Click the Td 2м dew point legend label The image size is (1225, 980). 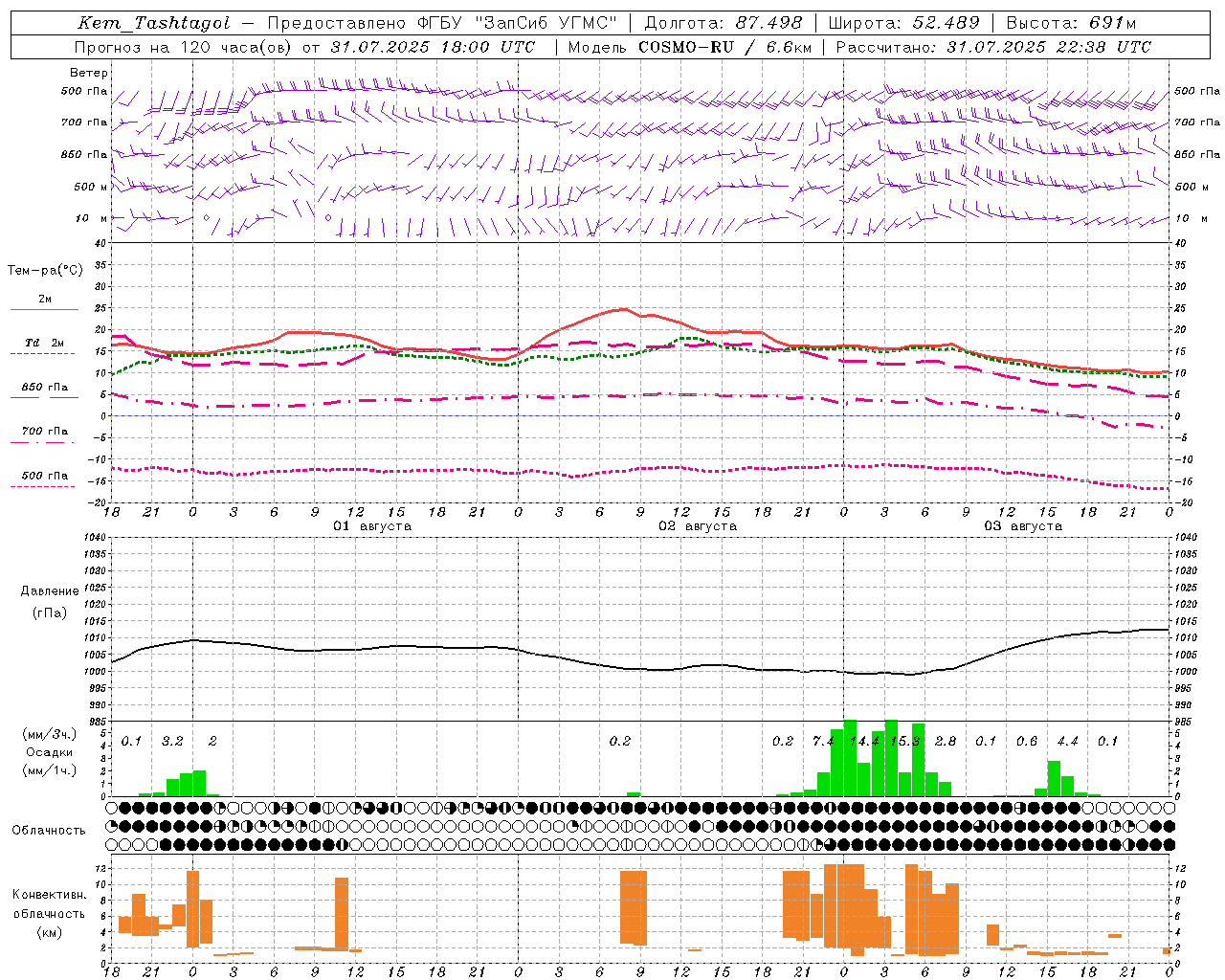[45, 343]
